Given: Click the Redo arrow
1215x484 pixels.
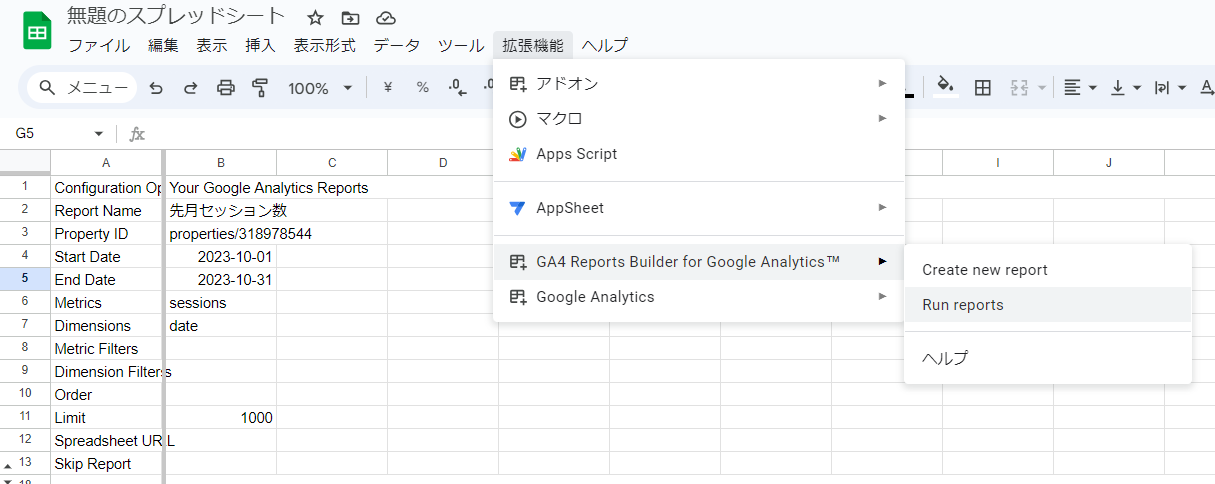Looking at the screenshot, I should [190, 88].
